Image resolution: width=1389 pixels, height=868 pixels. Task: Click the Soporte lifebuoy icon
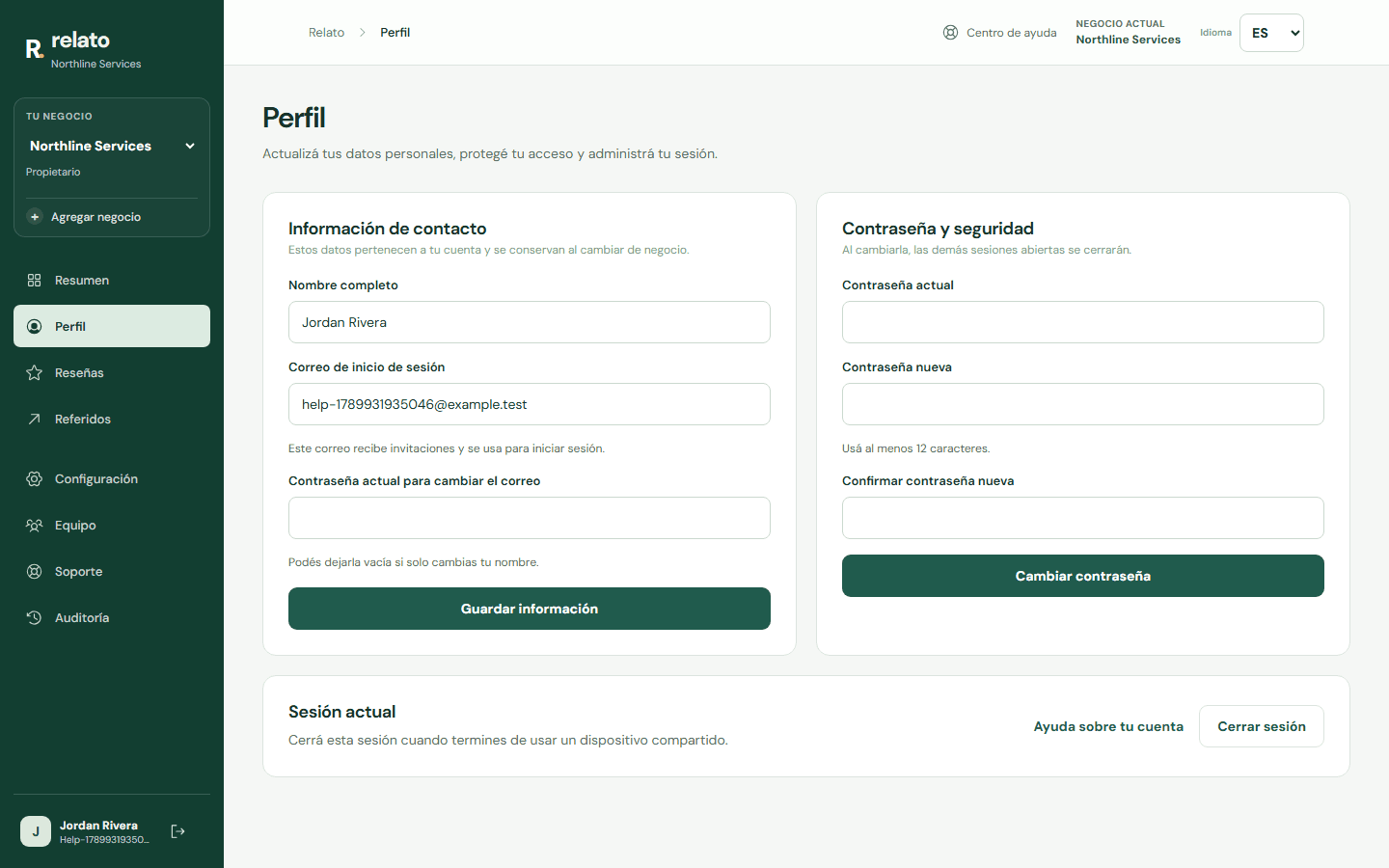(34, 572)
